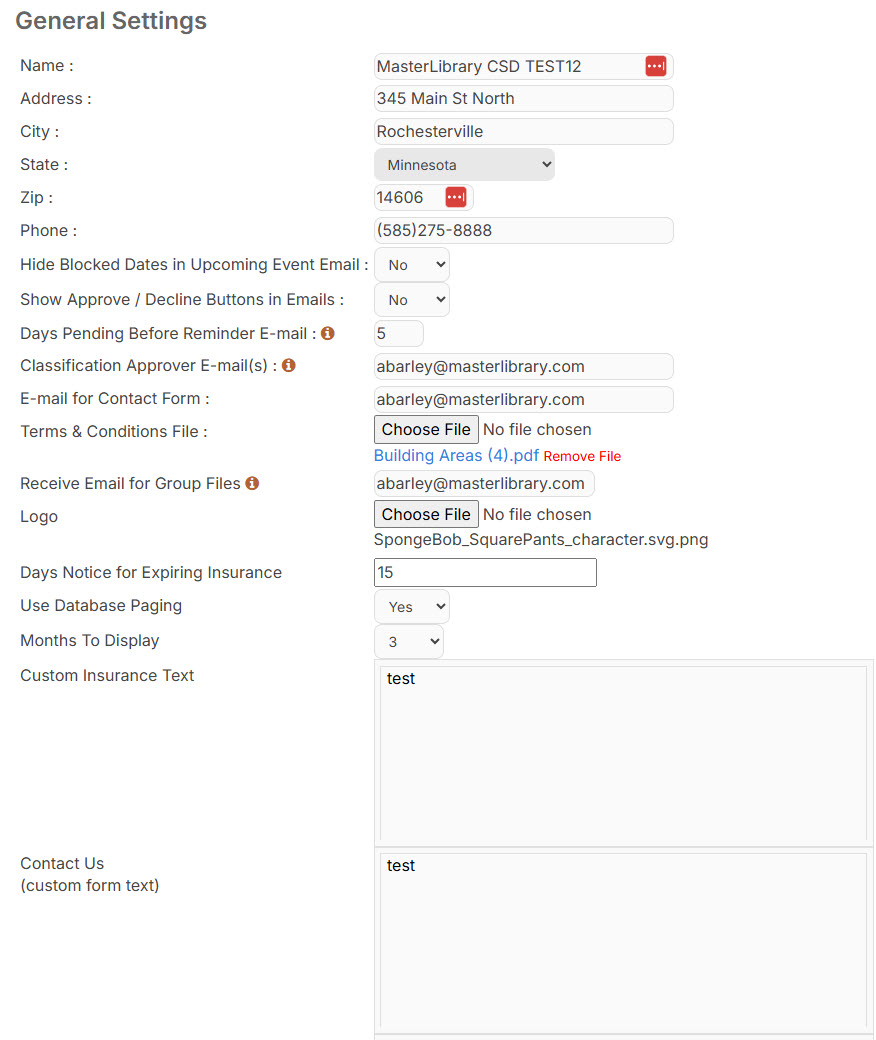
Task: Click the password manager icon in Name field
Action: [655, 66]
